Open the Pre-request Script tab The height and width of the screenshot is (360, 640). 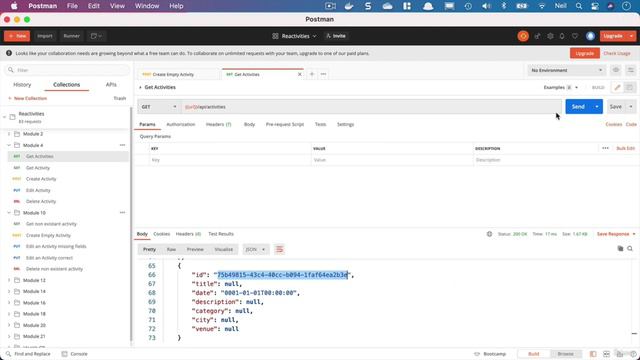pyautogui.click(x=285, y=124)
